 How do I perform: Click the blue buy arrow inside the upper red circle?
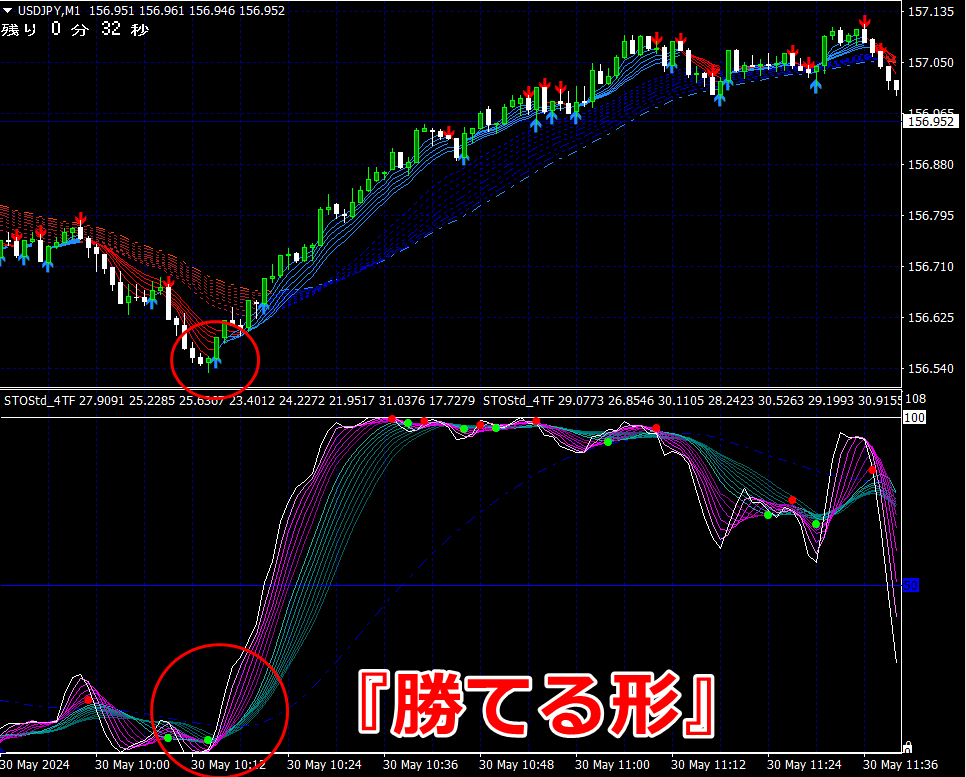[216, 362]
